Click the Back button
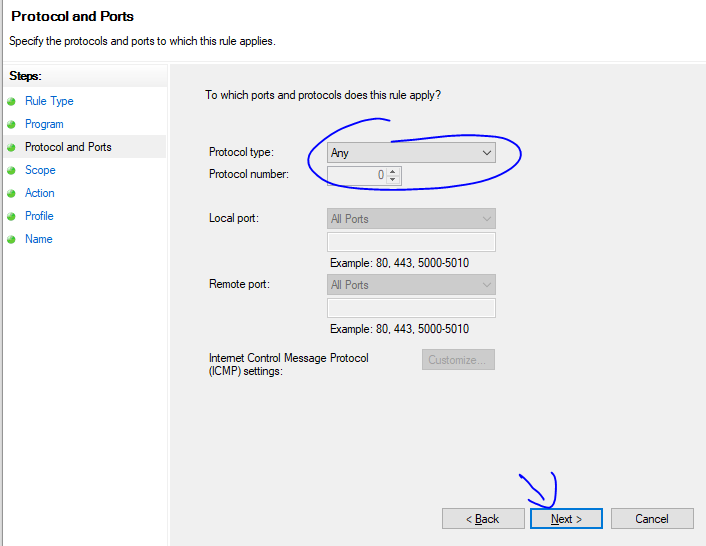The height and width of the screenshot is (546, 706). point(483,519)
